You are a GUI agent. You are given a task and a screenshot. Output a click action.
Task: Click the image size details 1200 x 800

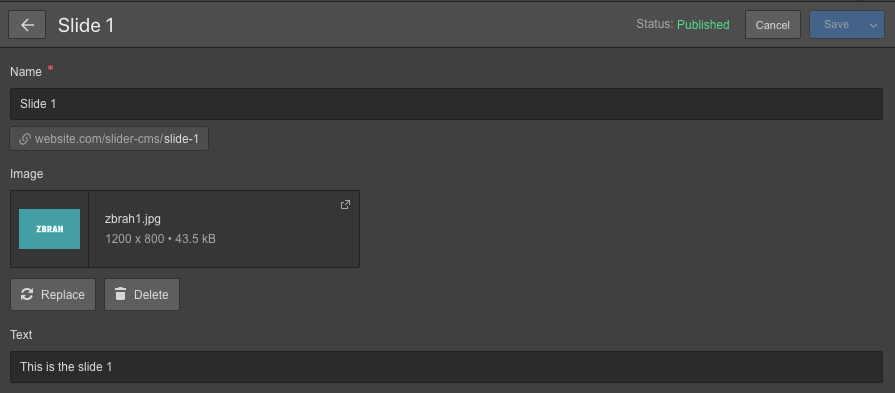coord(135,238)
